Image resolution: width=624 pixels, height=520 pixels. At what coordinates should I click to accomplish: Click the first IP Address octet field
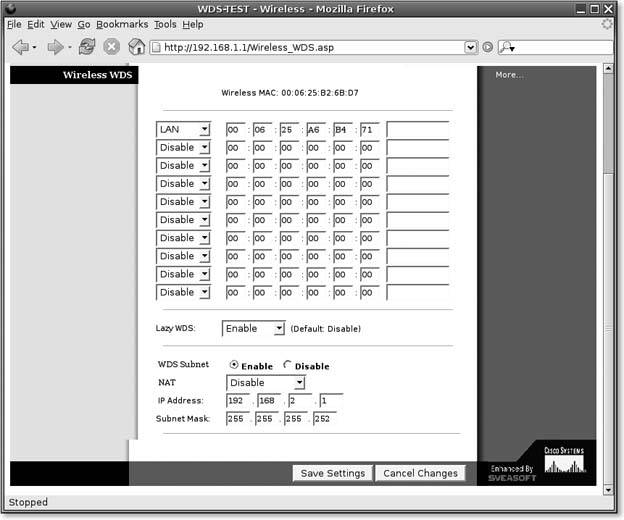tap(239, 400)
